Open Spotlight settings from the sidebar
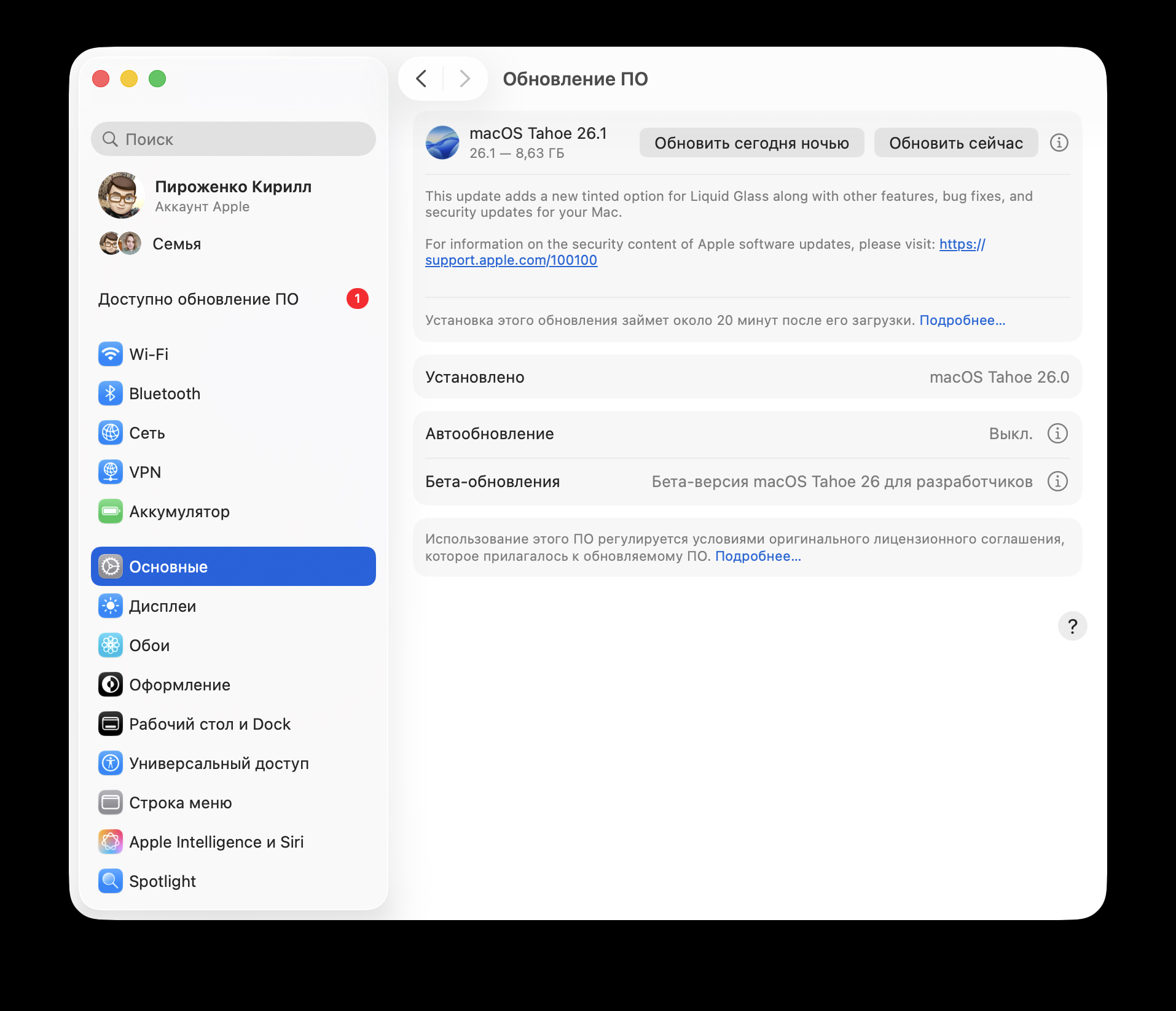This screenshot has height=1011, width=1176. 162,881
